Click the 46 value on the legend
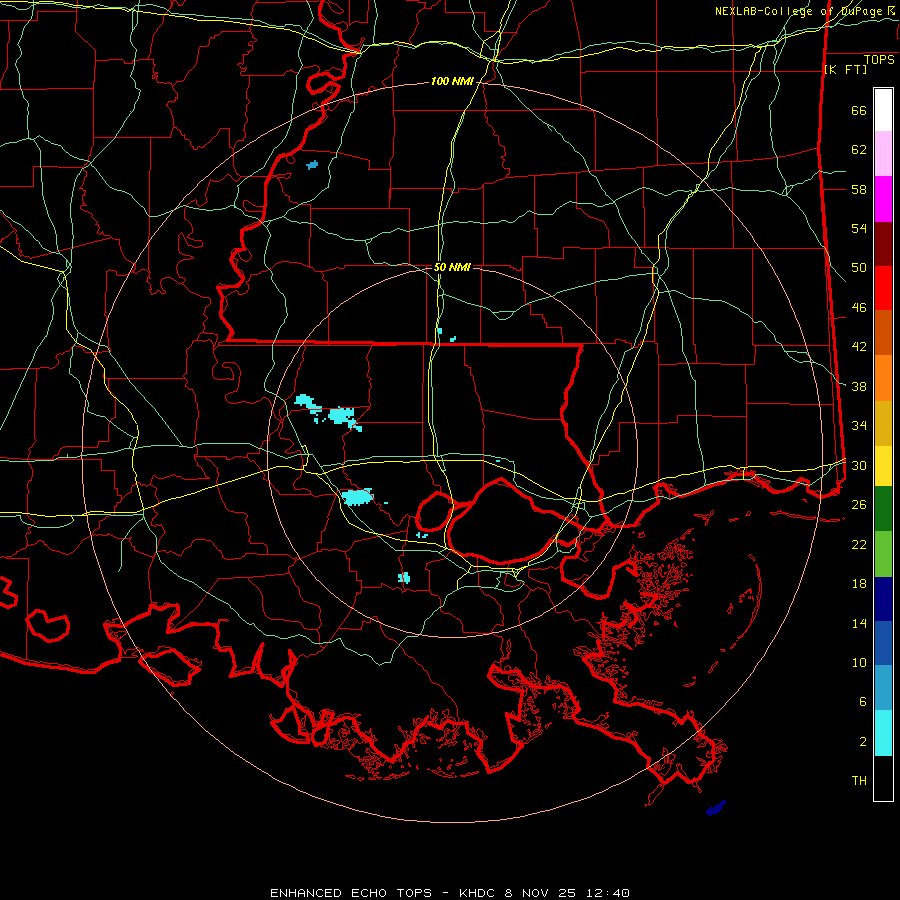 point(859,308)
